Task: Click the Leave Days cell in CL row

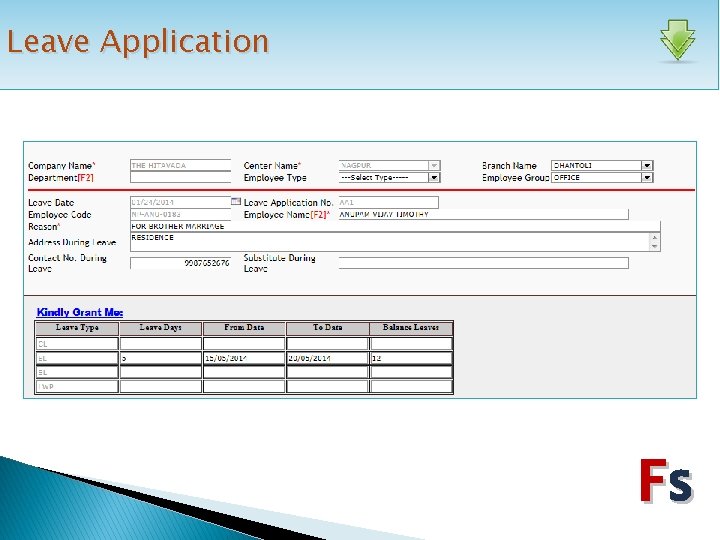Action: (x=161, y=344)
